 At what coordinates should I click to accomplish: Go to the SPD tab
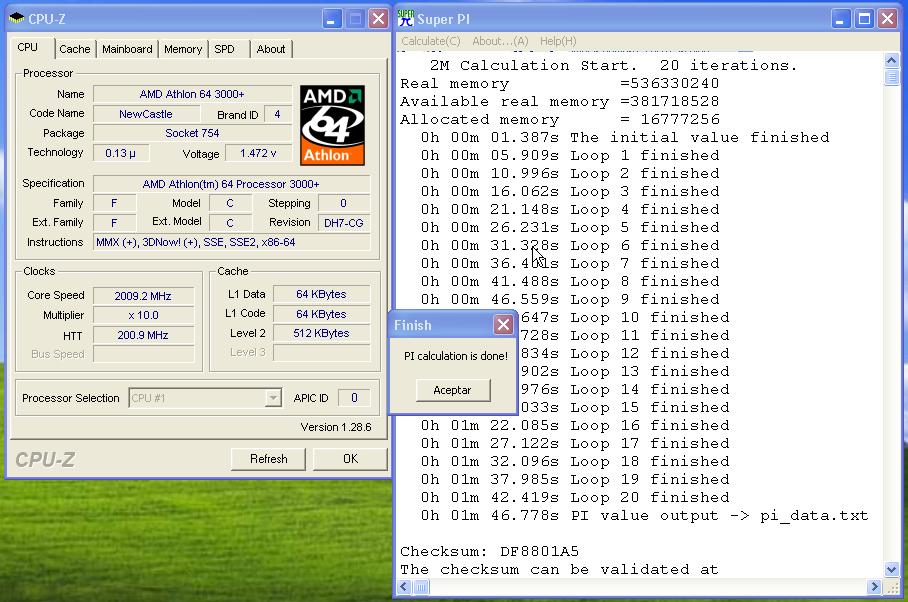click(x=225, y=49)
